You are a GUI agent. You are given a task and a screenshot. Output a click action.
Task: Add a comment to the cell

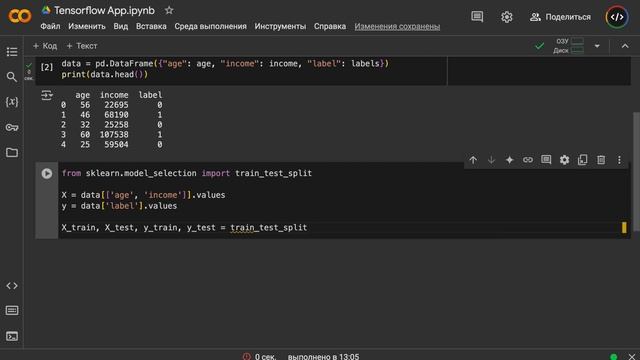click(x=546, y=160)
